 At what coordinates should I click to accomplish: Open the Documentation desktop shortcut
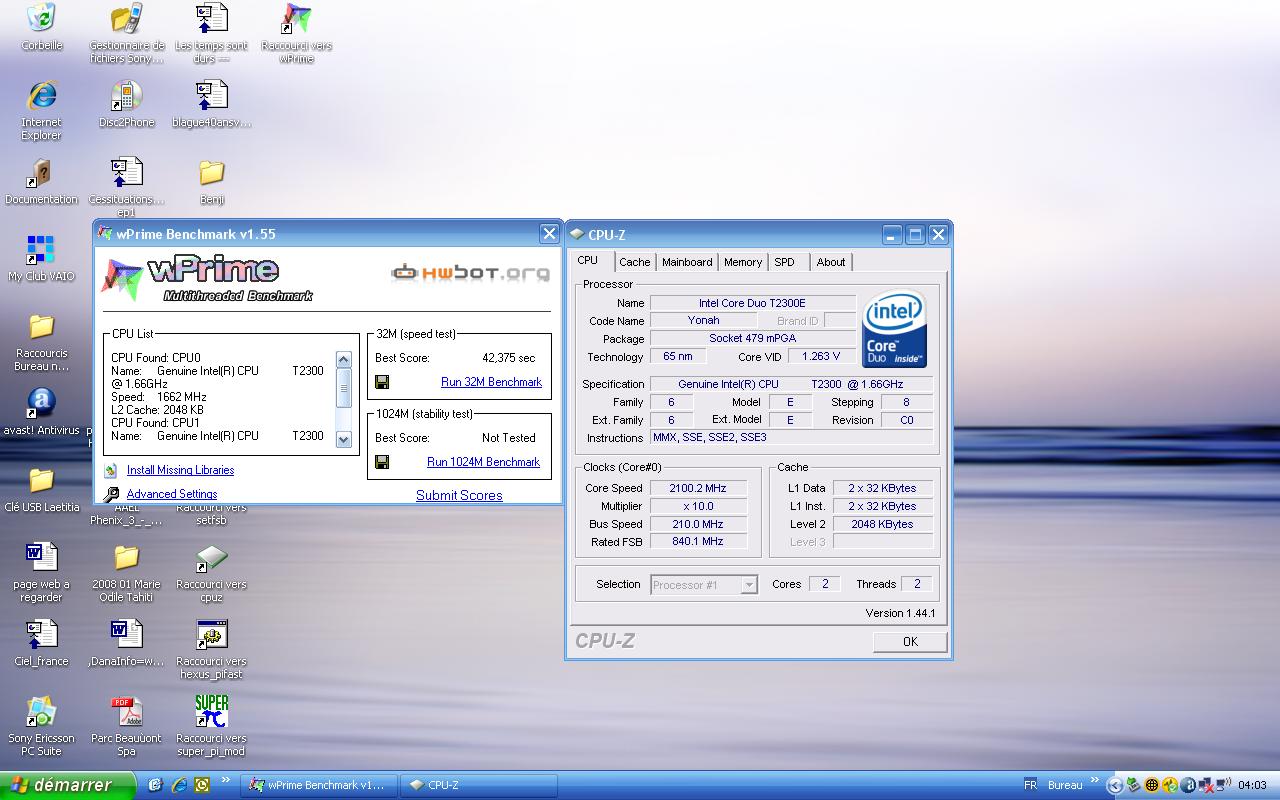[41, 181]
